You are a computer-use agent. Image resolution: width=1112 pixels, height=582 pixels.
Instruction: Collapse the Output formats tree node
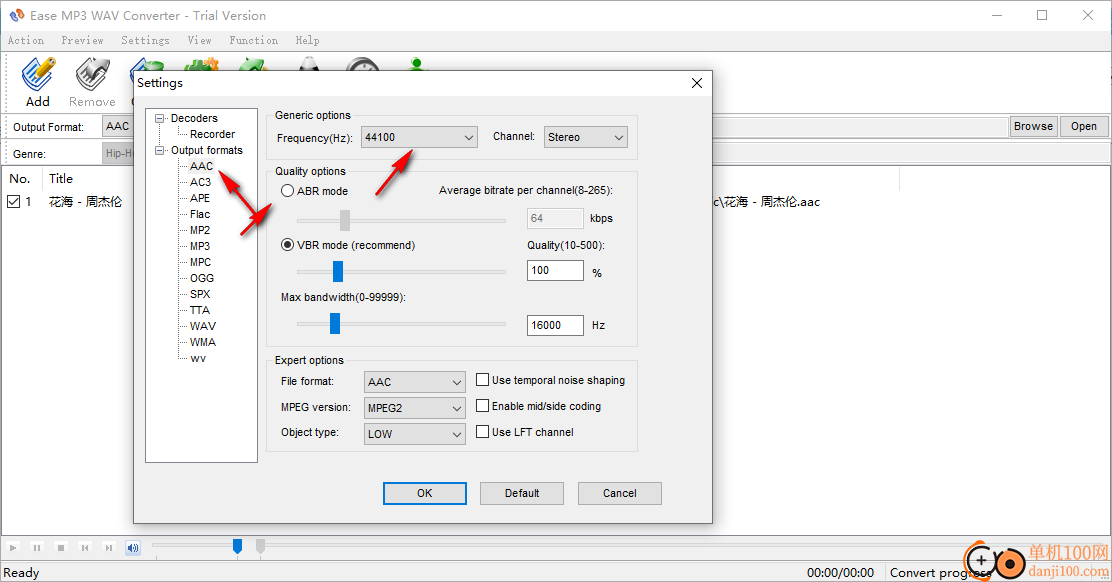pos(160,150)
